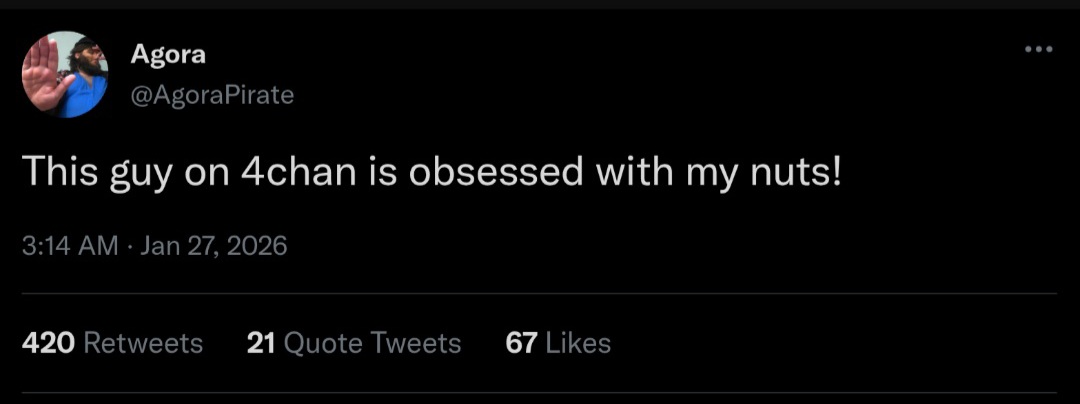The image size is (1080, 404).
Task: Select the word "Retweets" label
Action: tap(143, 343)
